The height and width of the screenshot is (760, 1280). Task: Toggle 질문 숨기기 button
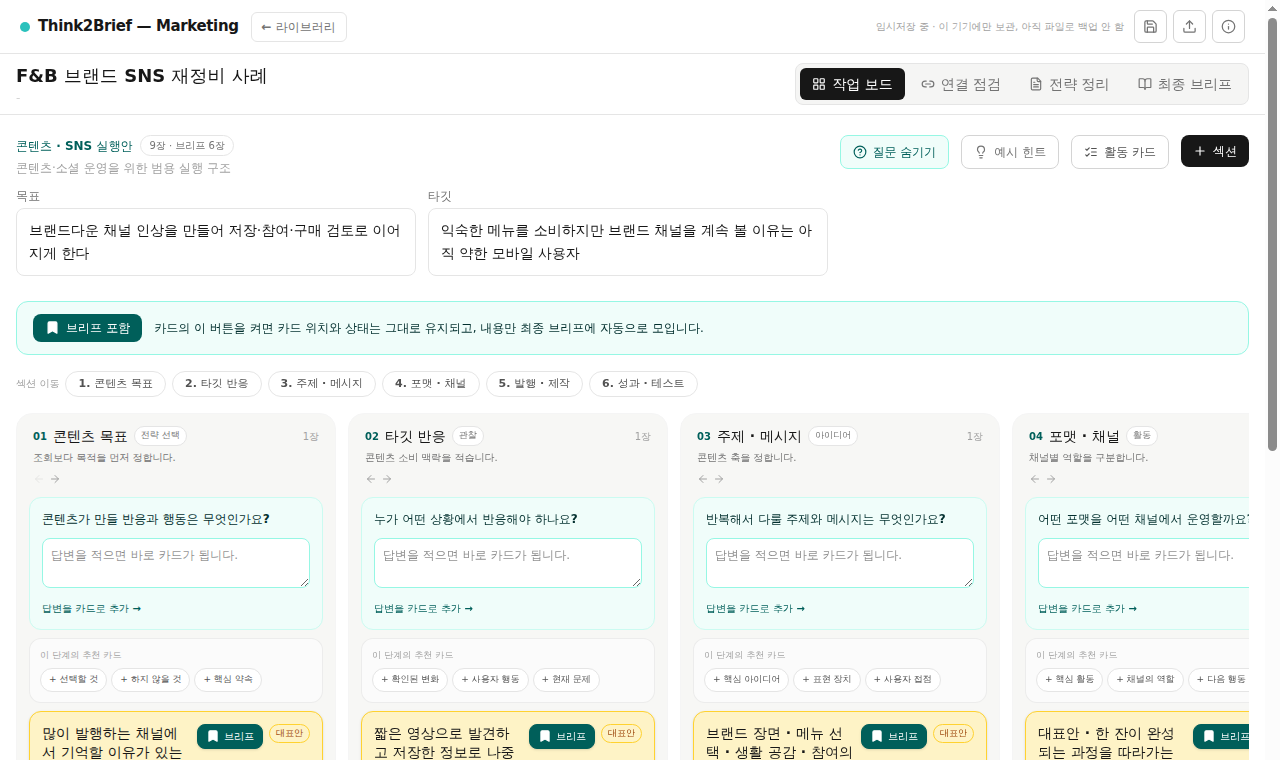(x=894, y=152)
